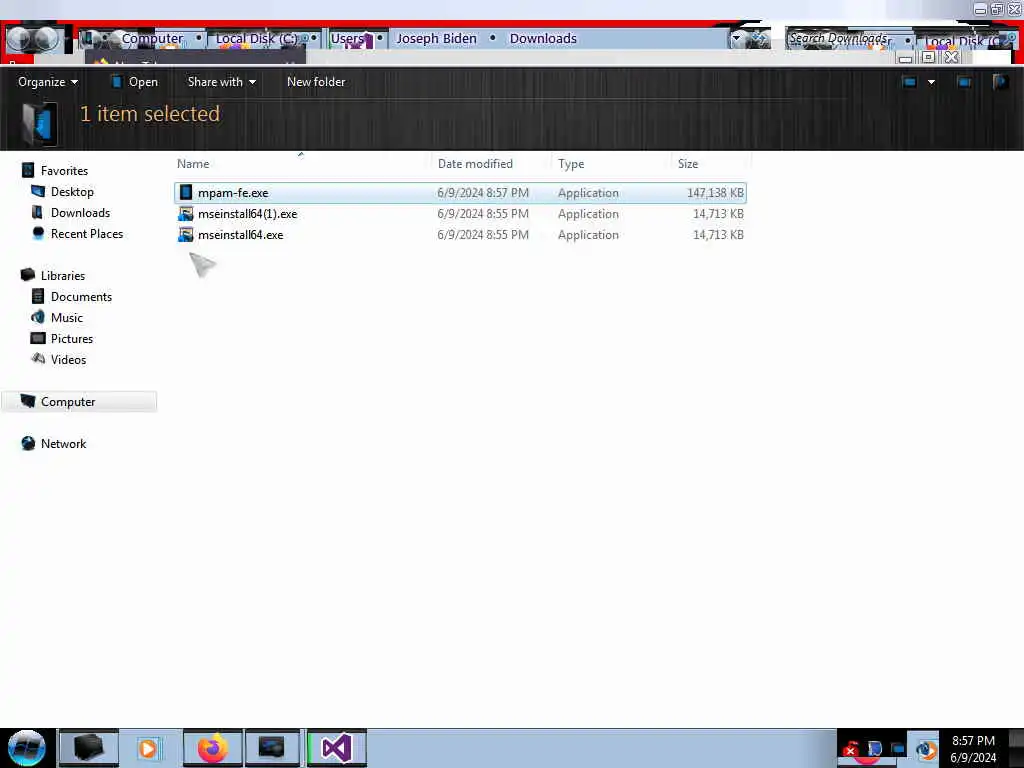Click the network monitor tray icon

point(899,748)
